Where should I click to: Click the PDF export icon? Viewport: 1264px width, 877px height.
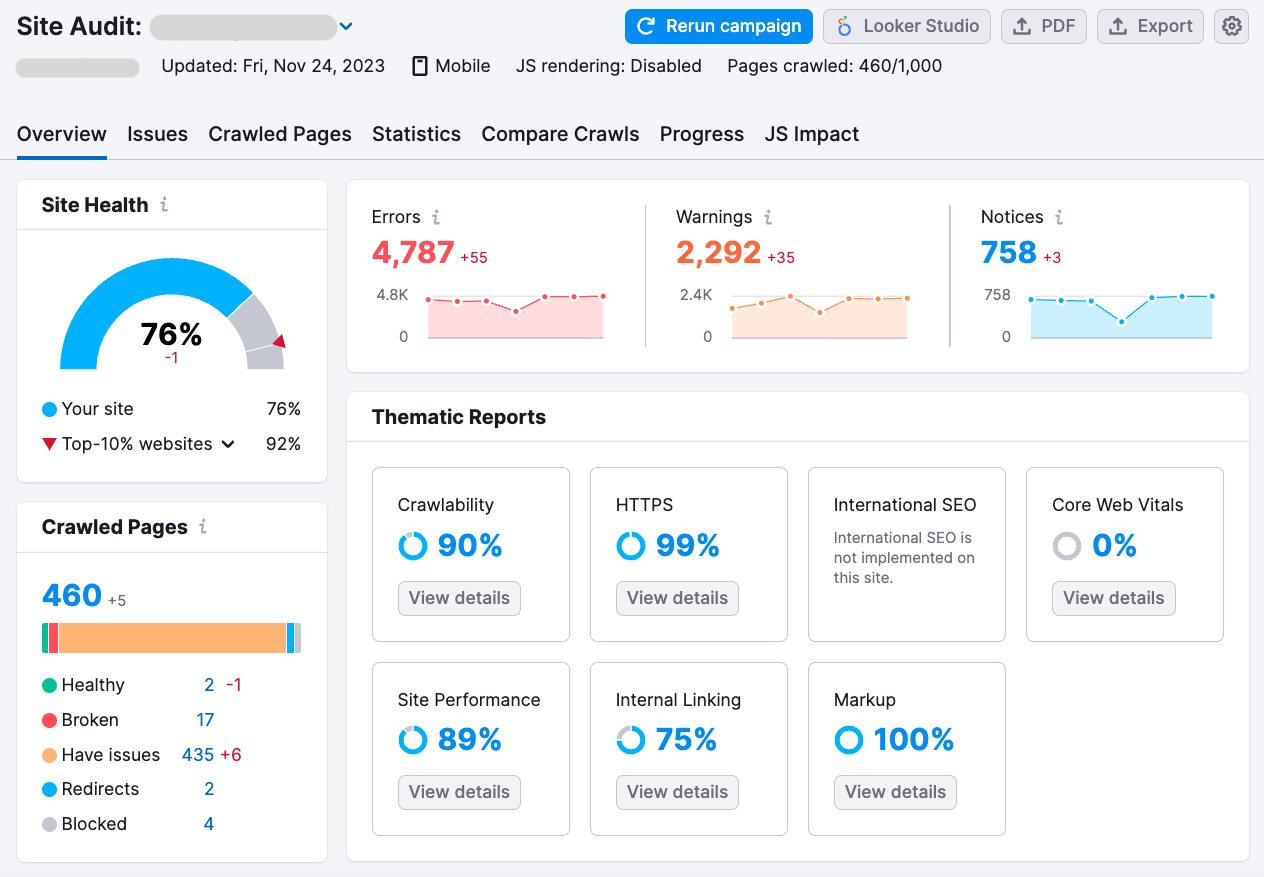[1022, 26]
